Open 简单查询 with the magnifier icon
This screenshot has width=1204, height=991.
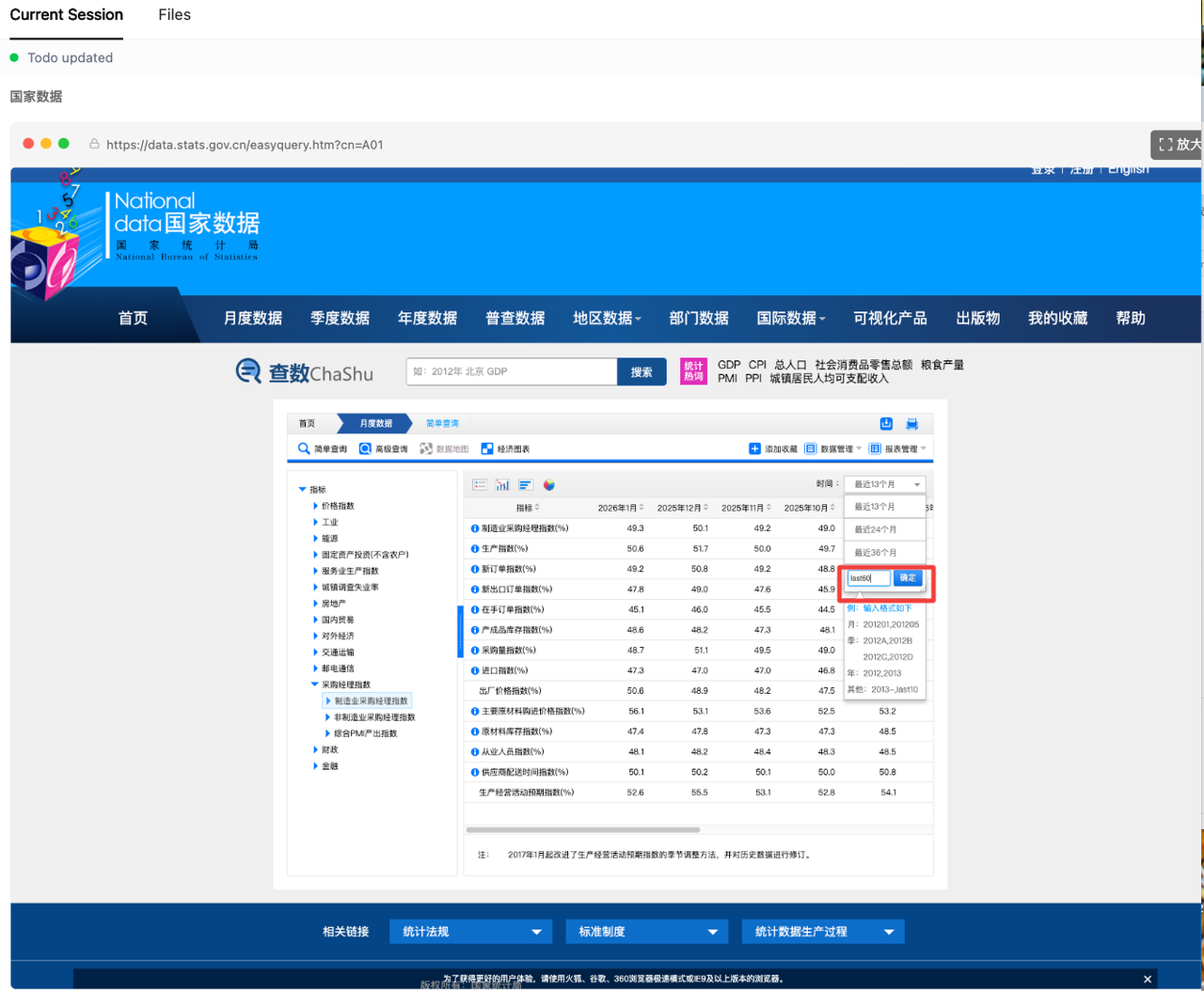[x=323, y=448]
